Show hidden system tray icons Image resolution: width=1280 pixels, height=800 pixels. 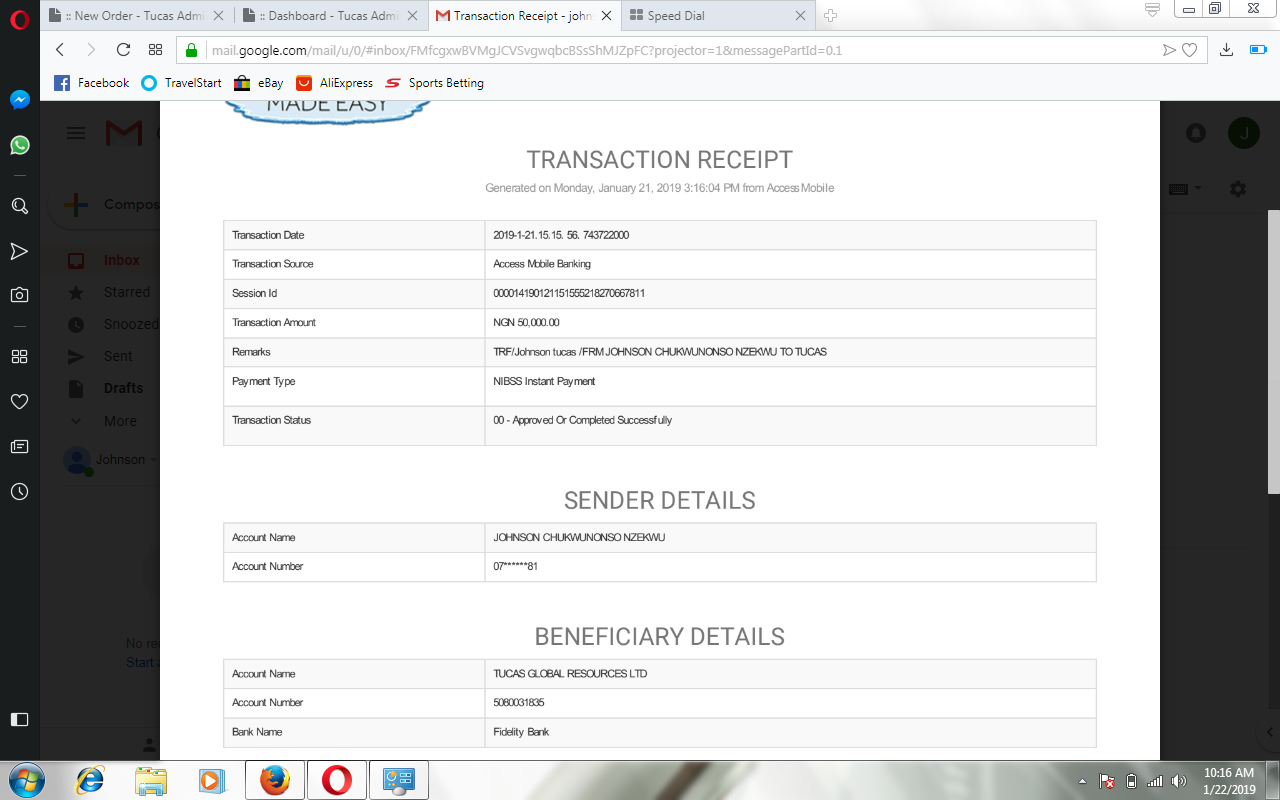coord(1083,781)
